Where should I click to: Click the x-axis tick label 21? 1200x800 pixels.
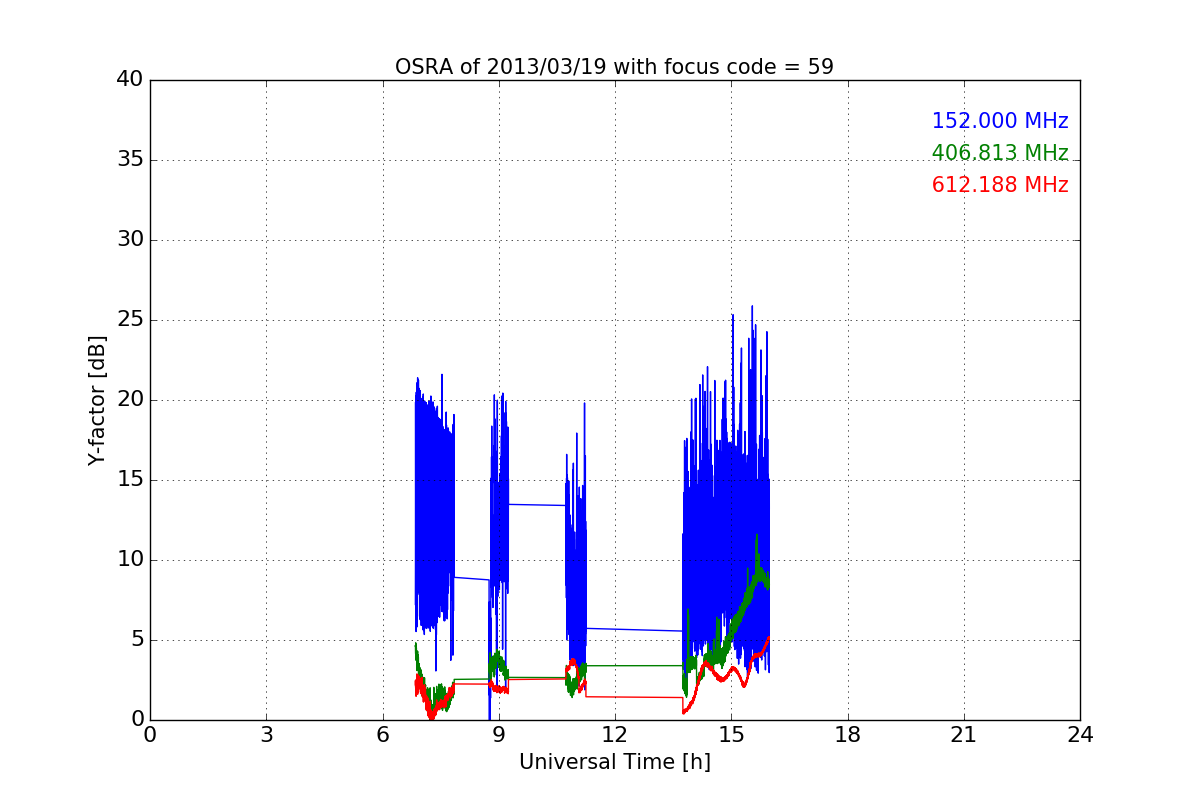pyautogui.click(x=964, y=735)
